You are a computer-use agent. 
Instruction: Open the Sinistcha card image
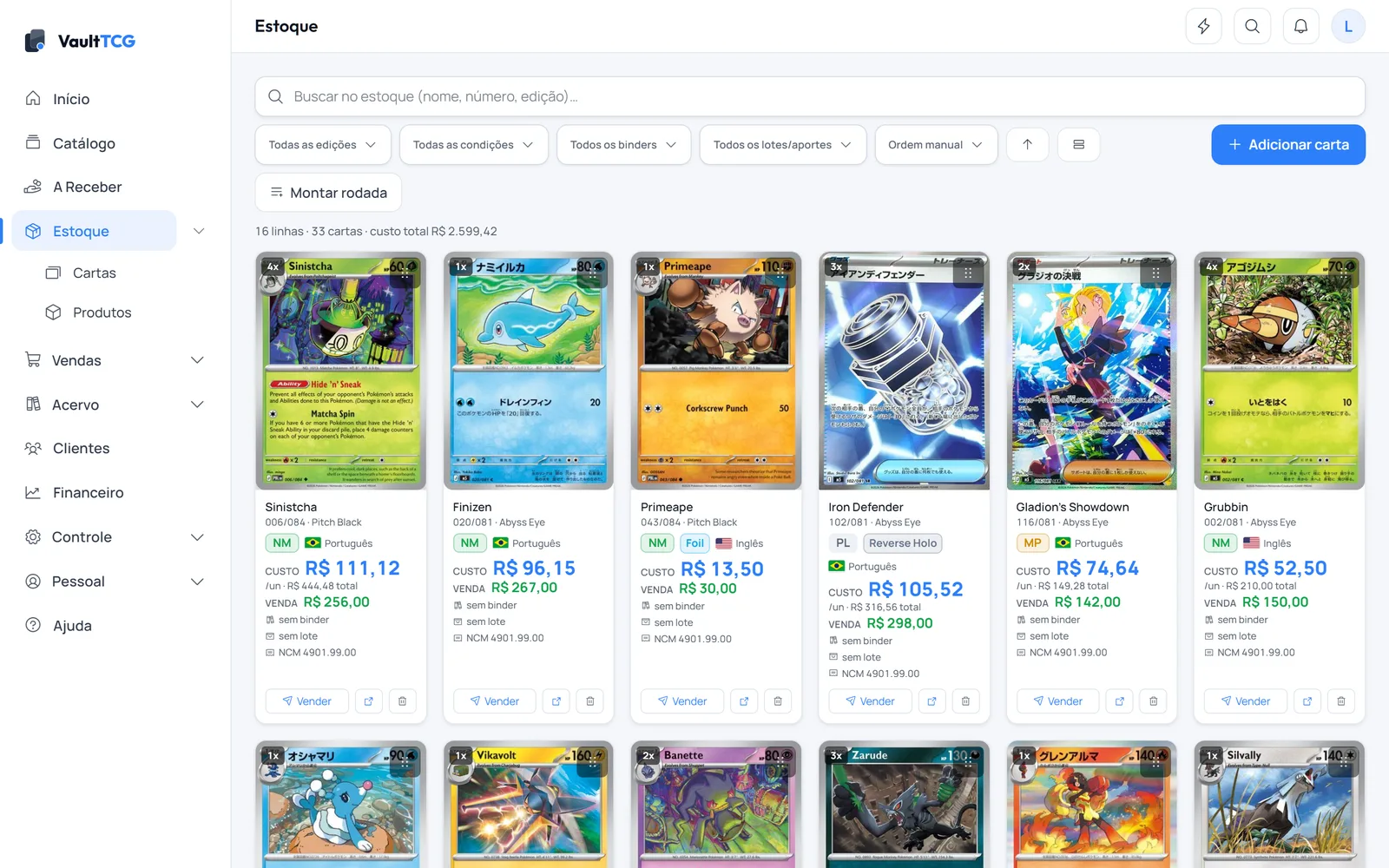341,371
